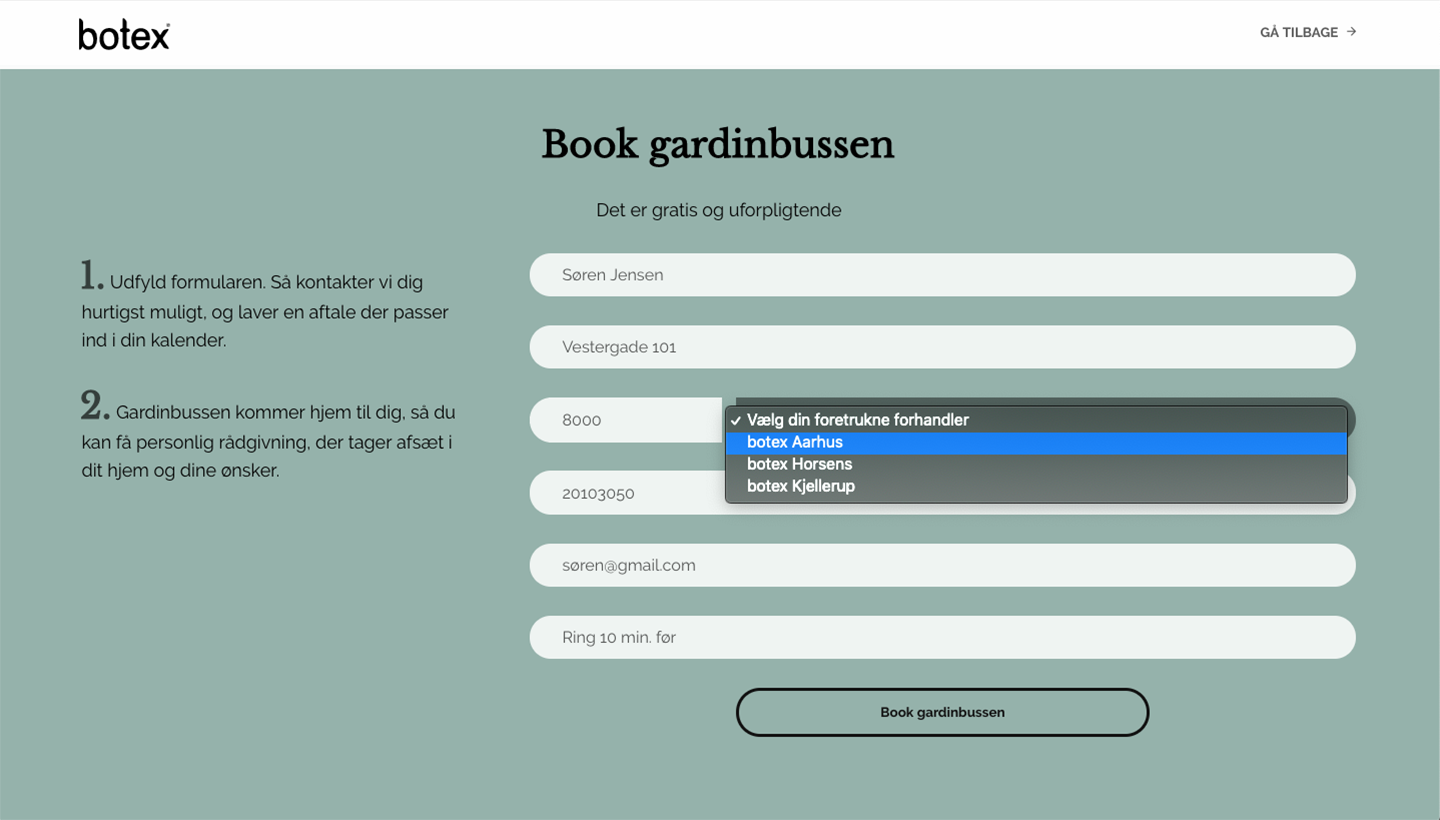Click the checkmark next to the placeholder option
Image resolution: width=1440 pixels, height=820 pixels.
coord(735,420)
